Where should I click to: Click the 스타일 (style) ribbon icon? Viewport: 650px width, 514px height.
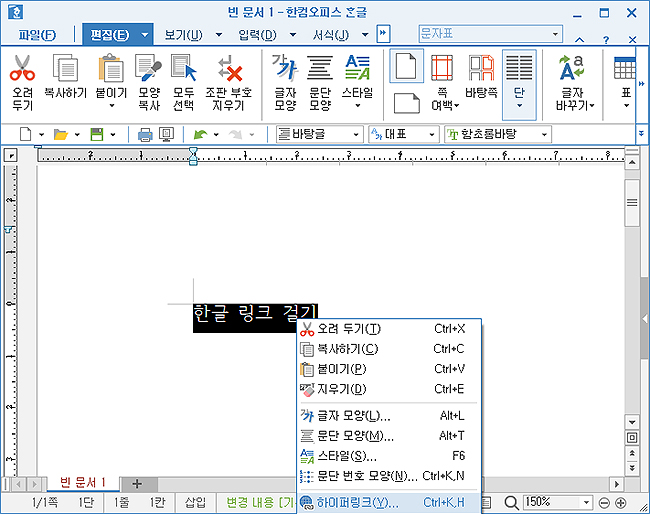357,68
